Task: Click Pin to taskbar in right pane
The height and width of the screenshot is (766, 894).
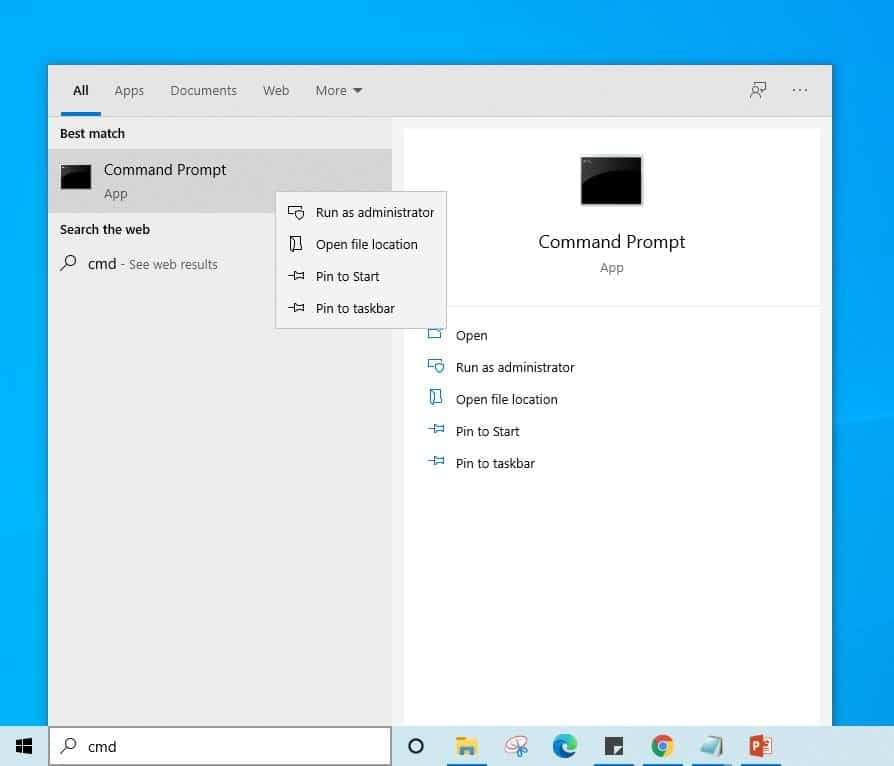Action: 495,463
